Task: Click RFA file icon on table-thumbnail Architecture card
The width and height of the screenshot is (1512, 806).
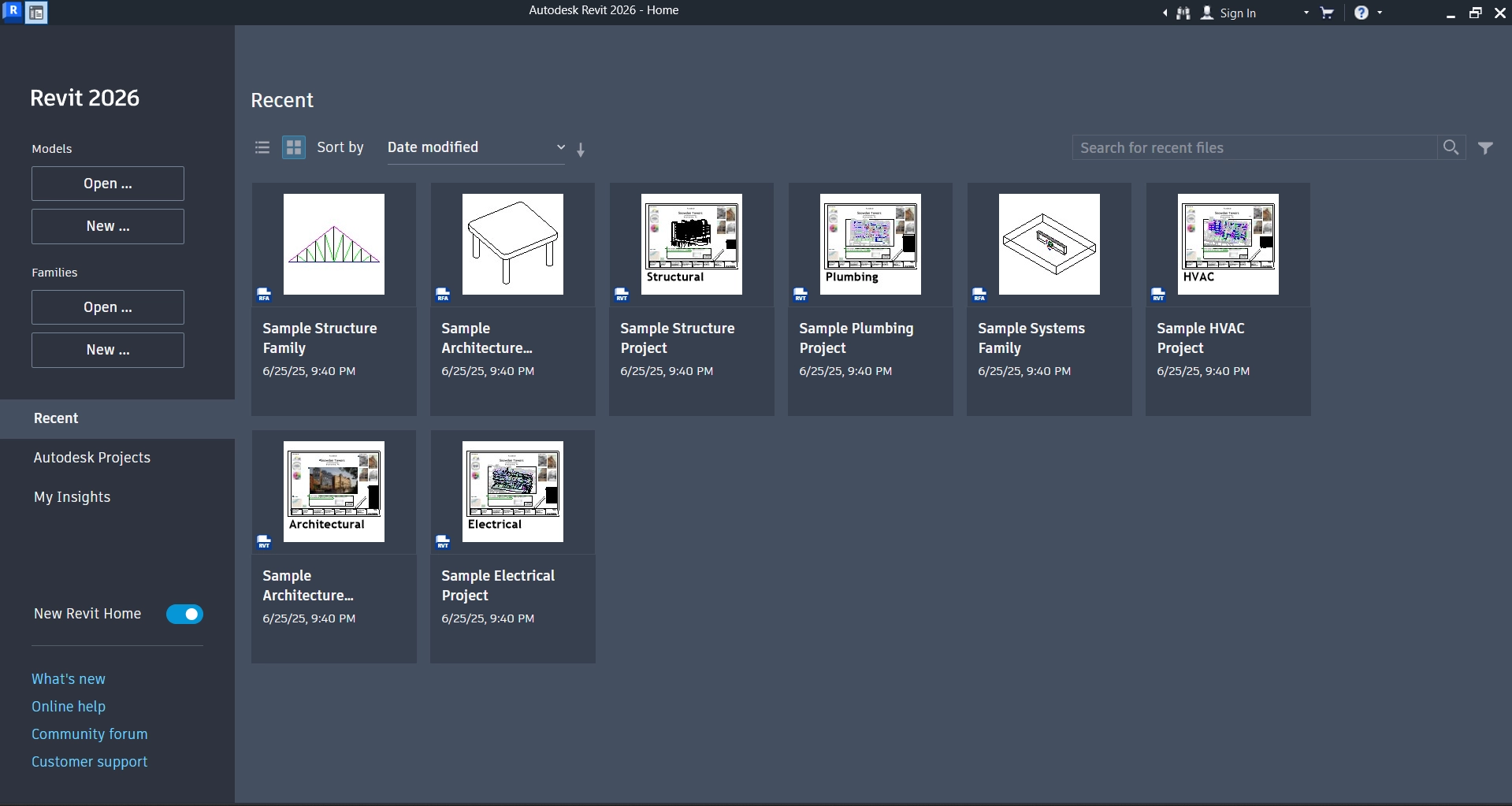Action: (x=443, y=295)
